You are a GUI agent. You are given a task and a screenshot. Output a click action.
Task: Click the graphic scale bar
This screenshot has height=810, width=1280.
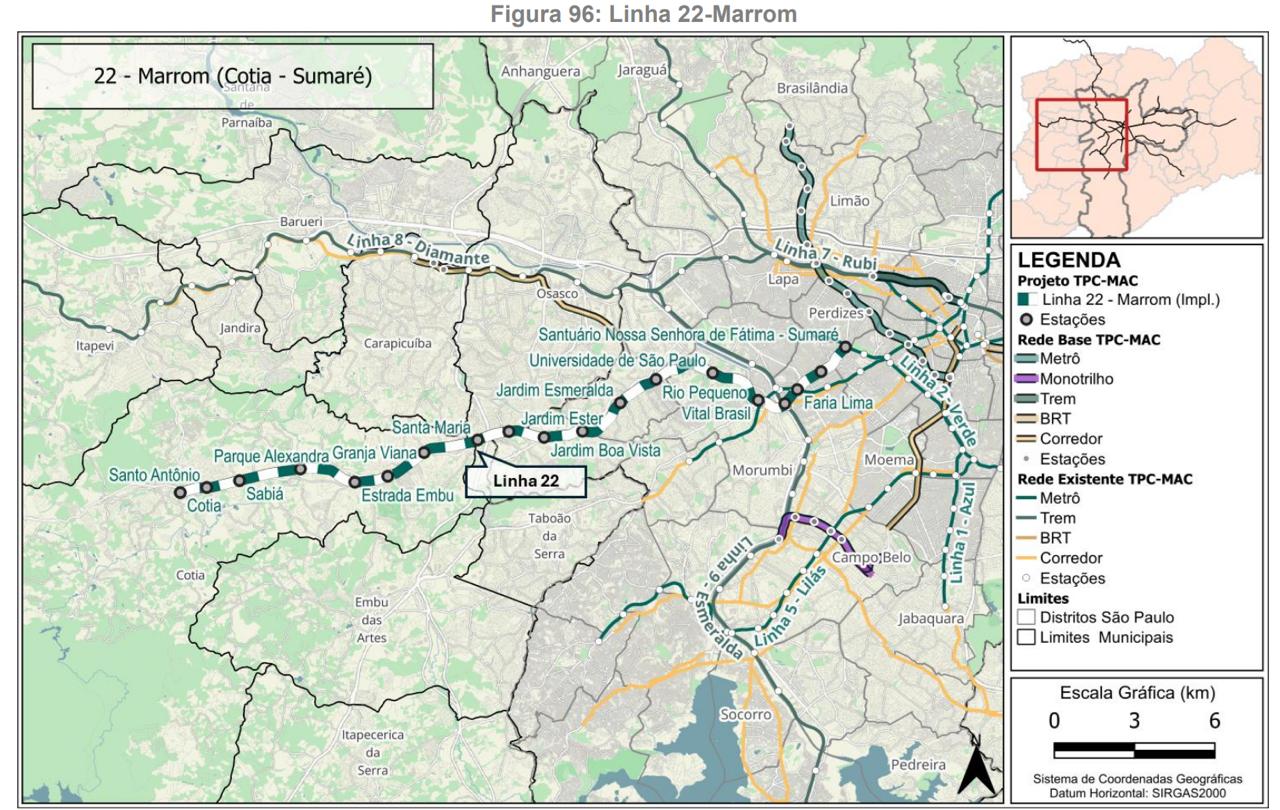[1134, 749]
